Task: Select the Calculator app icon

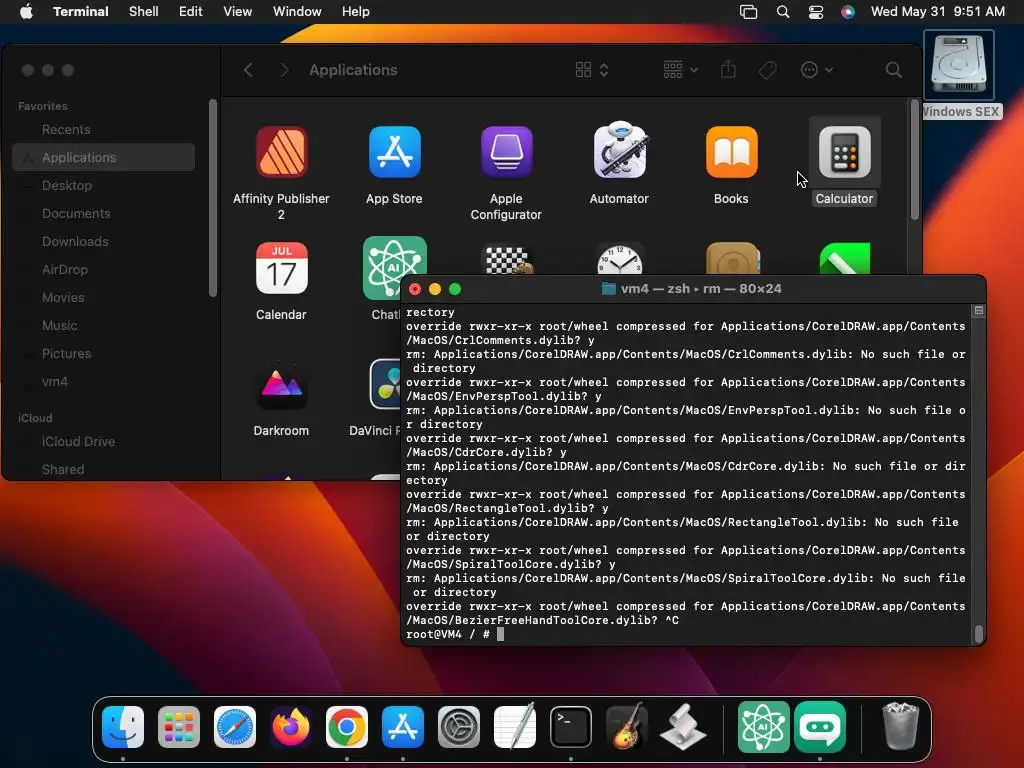Action: 844,152
